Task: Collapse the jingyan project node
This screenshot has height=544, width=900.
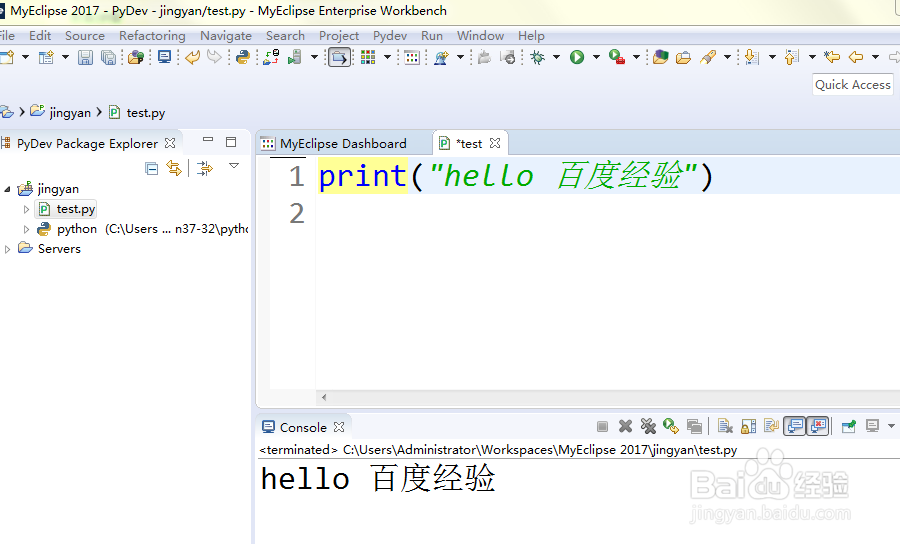Action: point(7,189)
